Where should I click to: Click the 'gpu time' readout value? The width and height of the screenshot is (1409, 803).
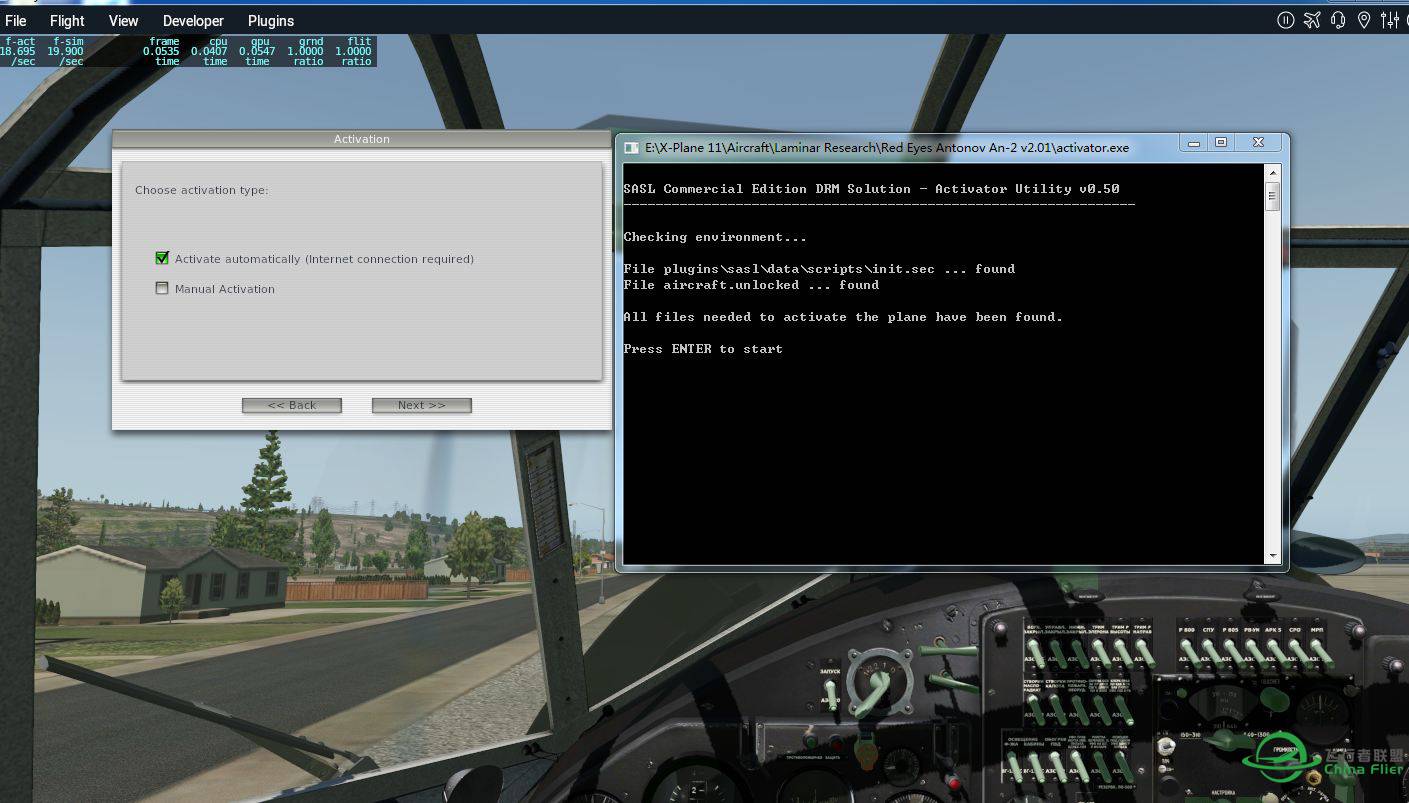click(x=259, y=51)
